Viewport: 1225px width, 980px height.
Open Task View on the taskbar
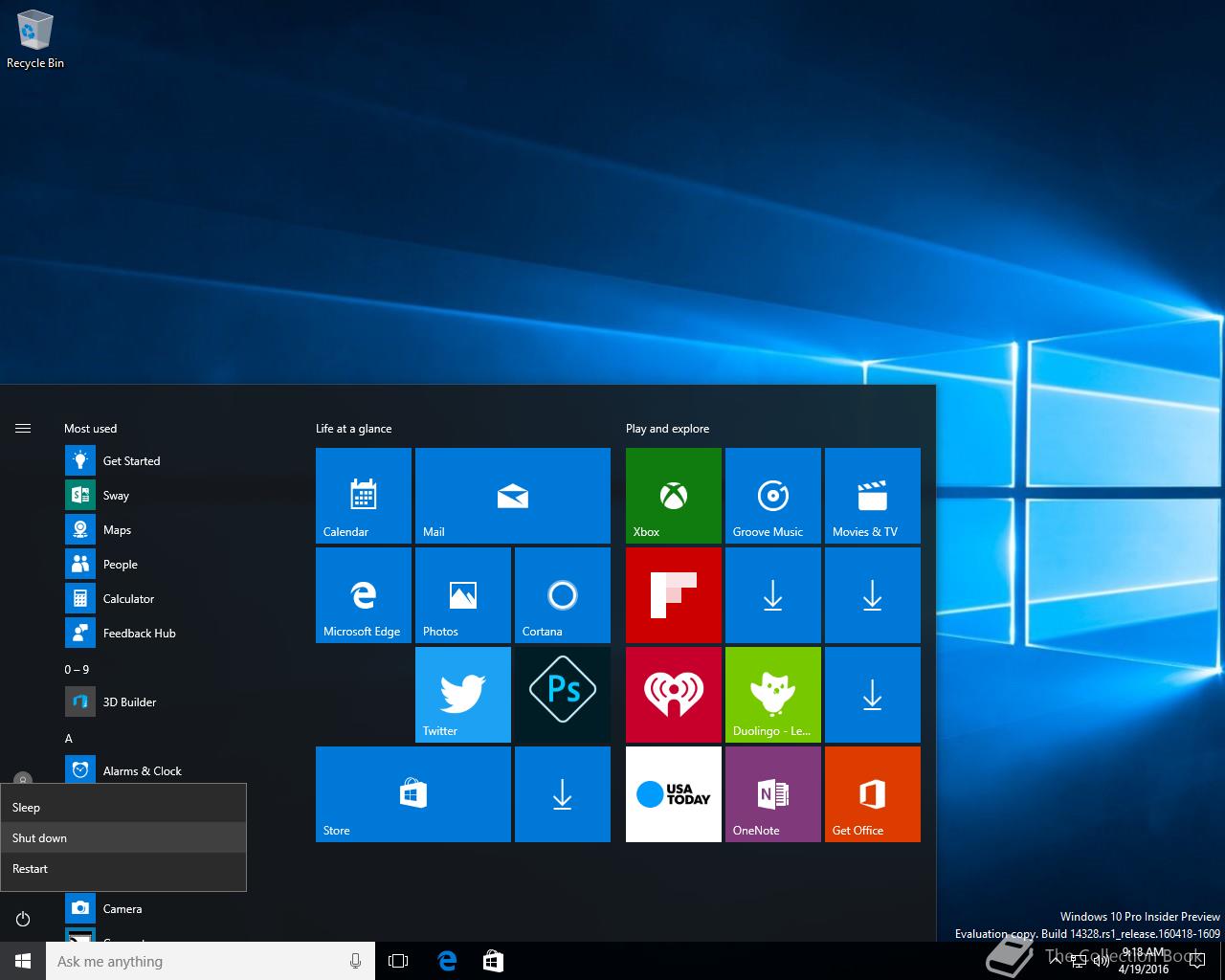coord(398,961)
